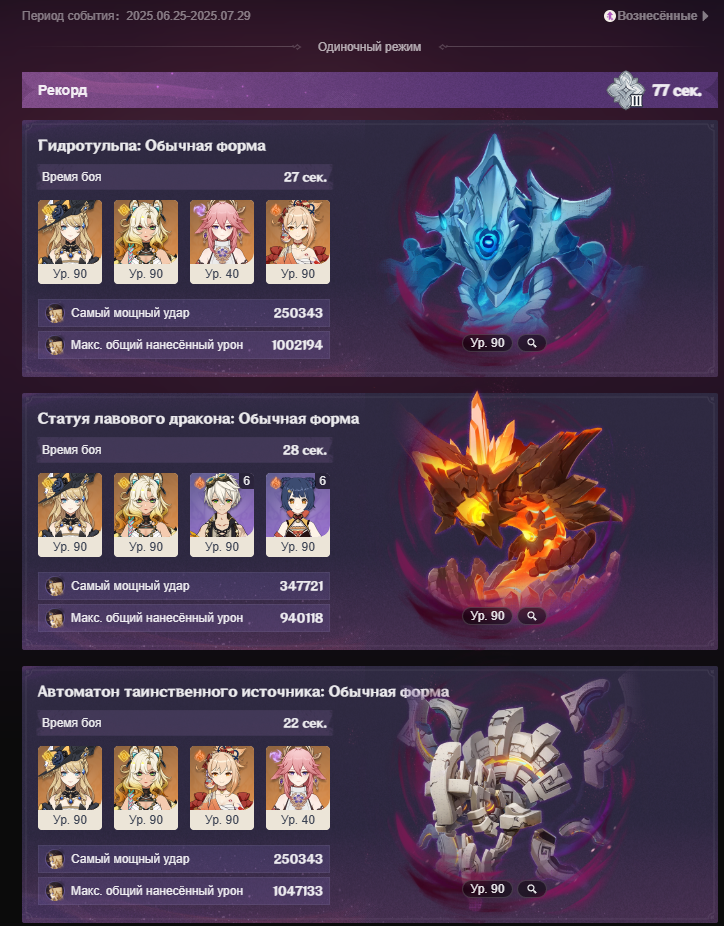Click the Вознесённые difficulty icon
This screenshot has height=926, width=724.
tap(609, 16)
